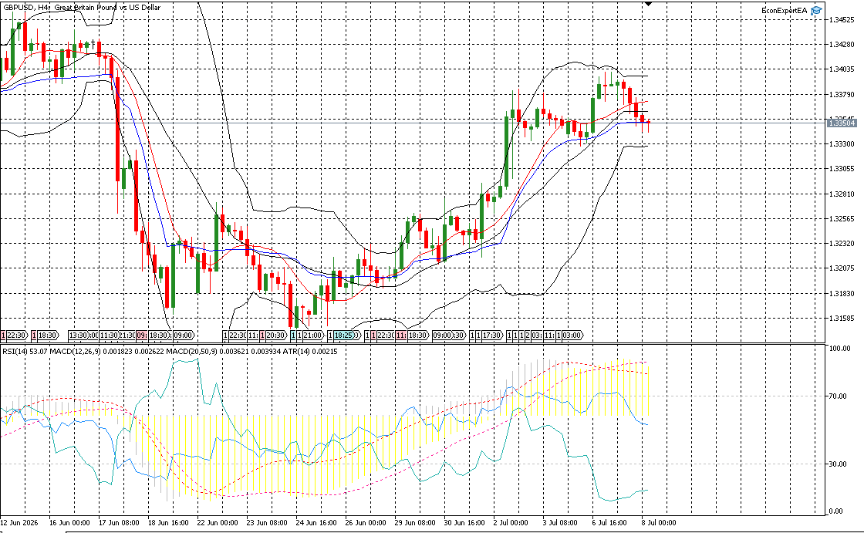Screen dimensions: 864x534
Task: Select the cyan 18:25 news event marker
Action: tap(344, 335)
